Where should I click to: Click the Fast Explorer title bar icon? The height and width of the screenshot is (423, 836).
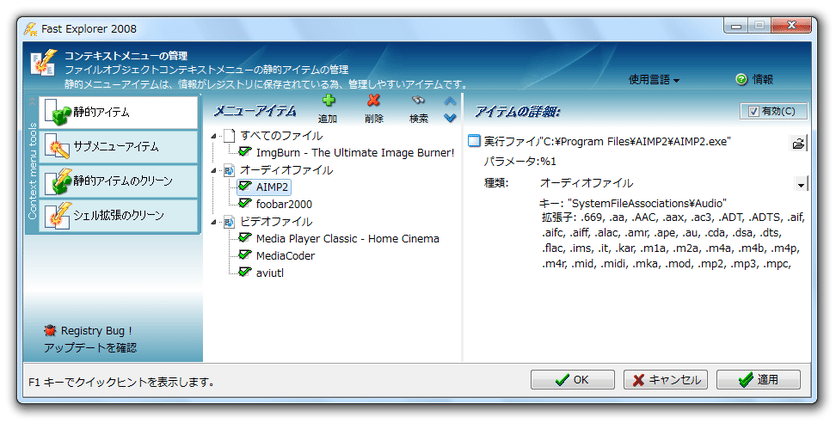click(30, 29)
